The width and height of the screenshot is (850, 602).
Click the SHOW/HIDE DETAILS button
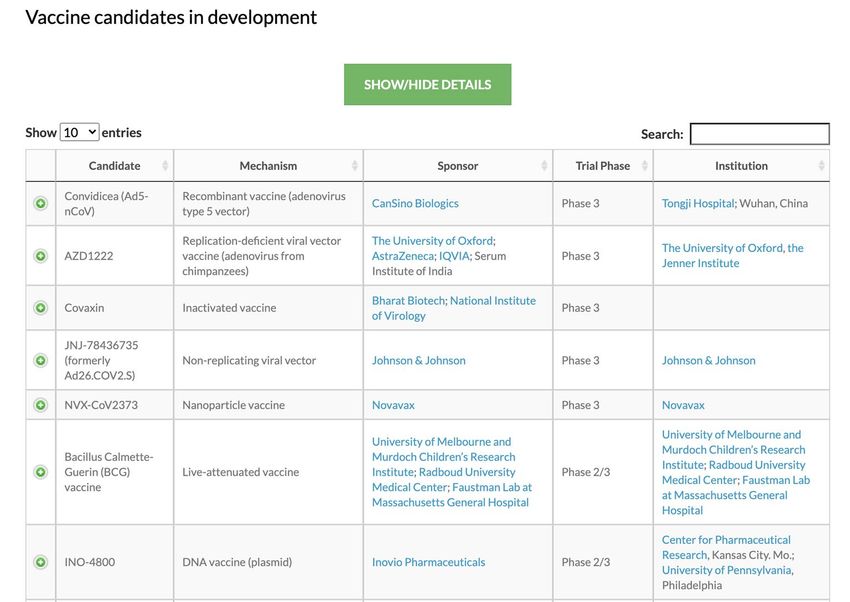click(427, 85)
